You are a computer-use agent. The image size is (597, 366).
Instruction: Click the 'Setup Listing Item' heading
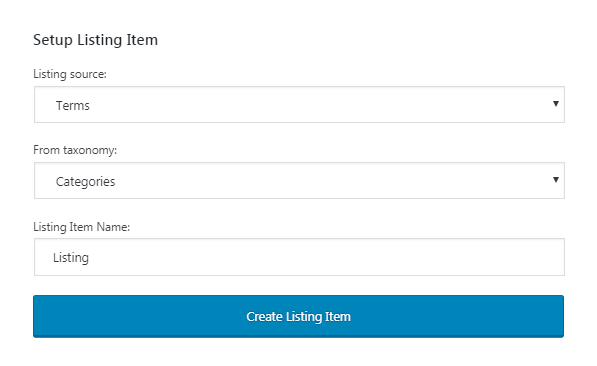coord(95,40)
